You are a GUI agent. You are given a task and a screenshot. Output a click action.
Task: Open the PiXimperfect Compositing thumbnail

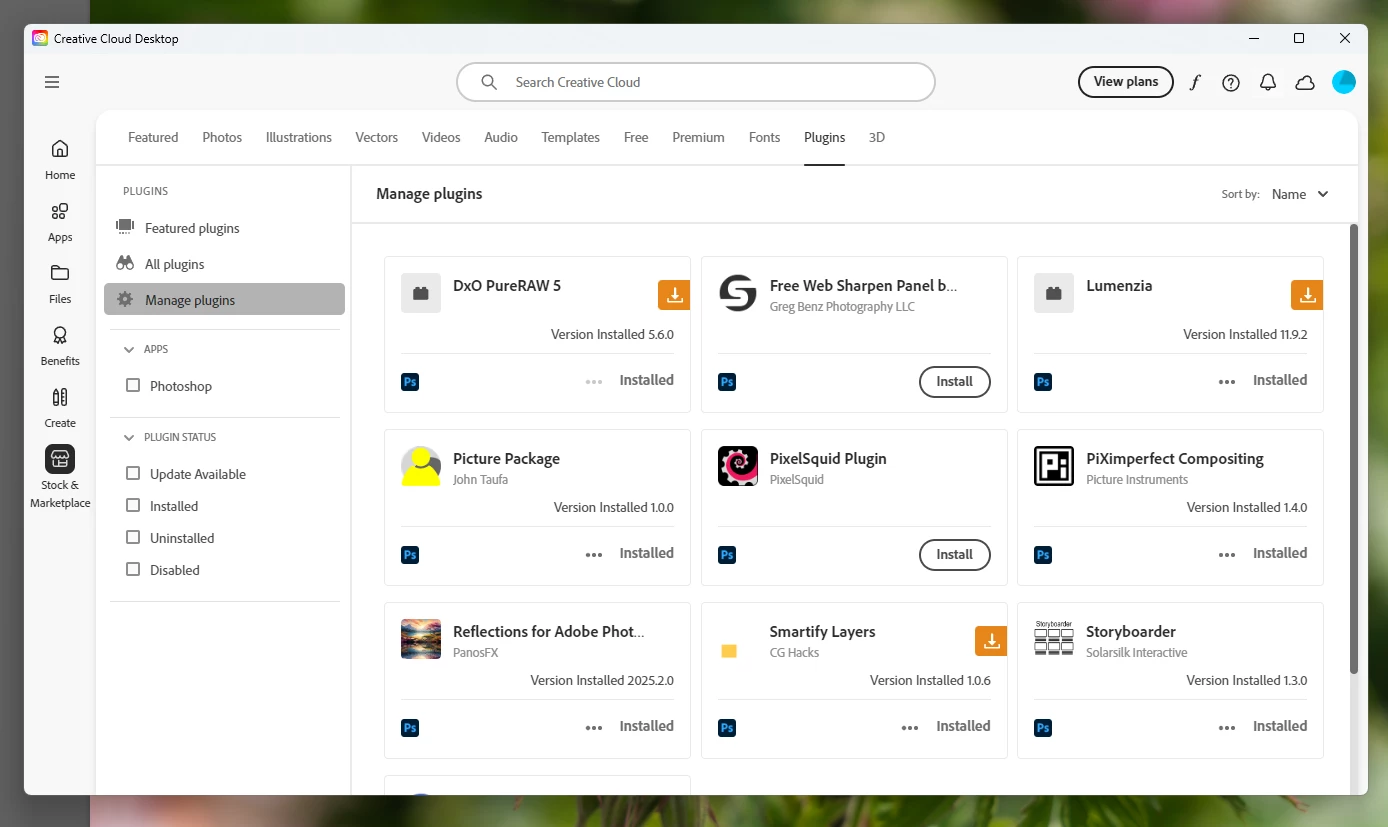point(1054,466)
